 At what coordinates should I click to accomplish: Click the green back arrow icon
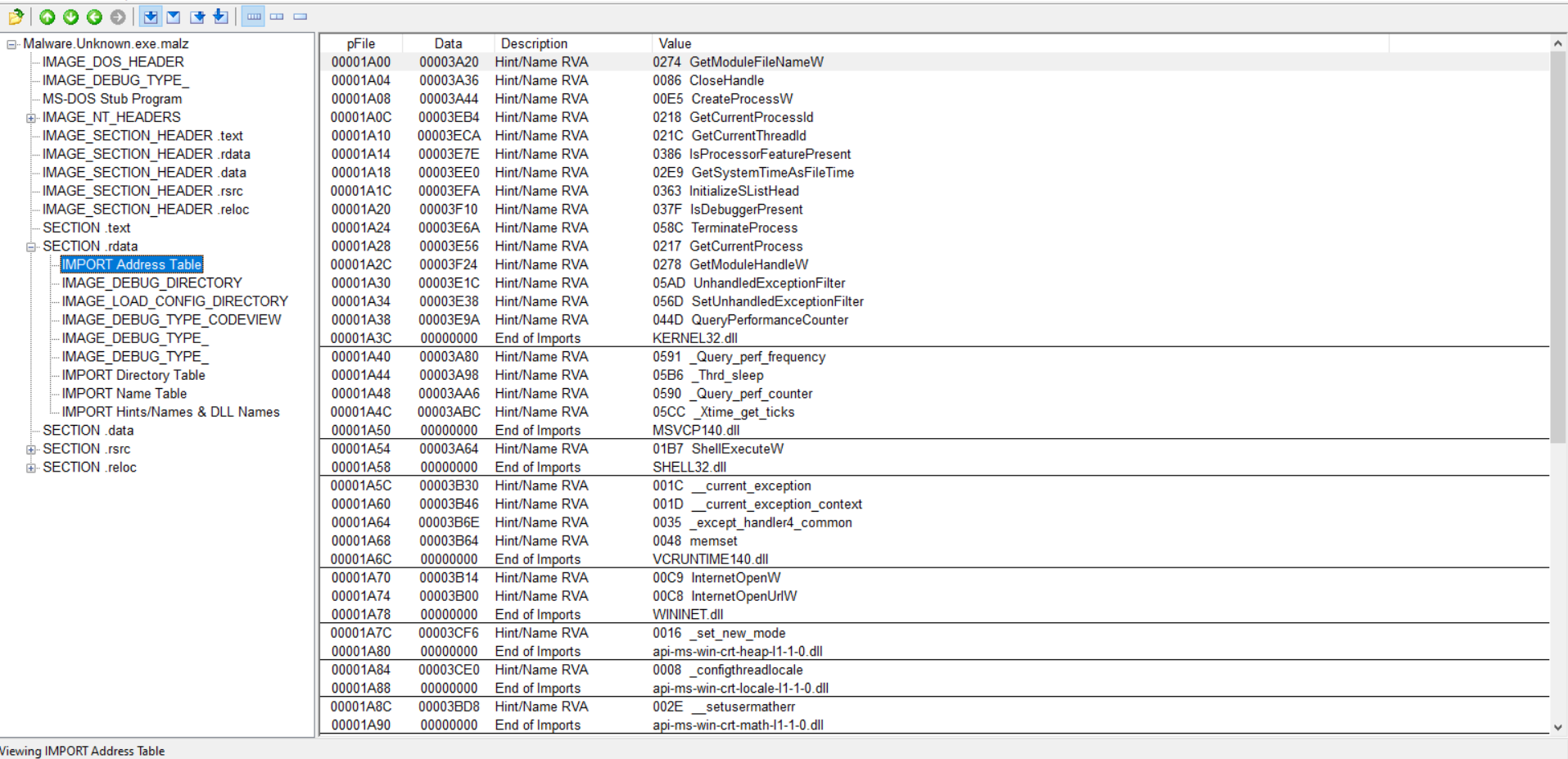[95, 16]
